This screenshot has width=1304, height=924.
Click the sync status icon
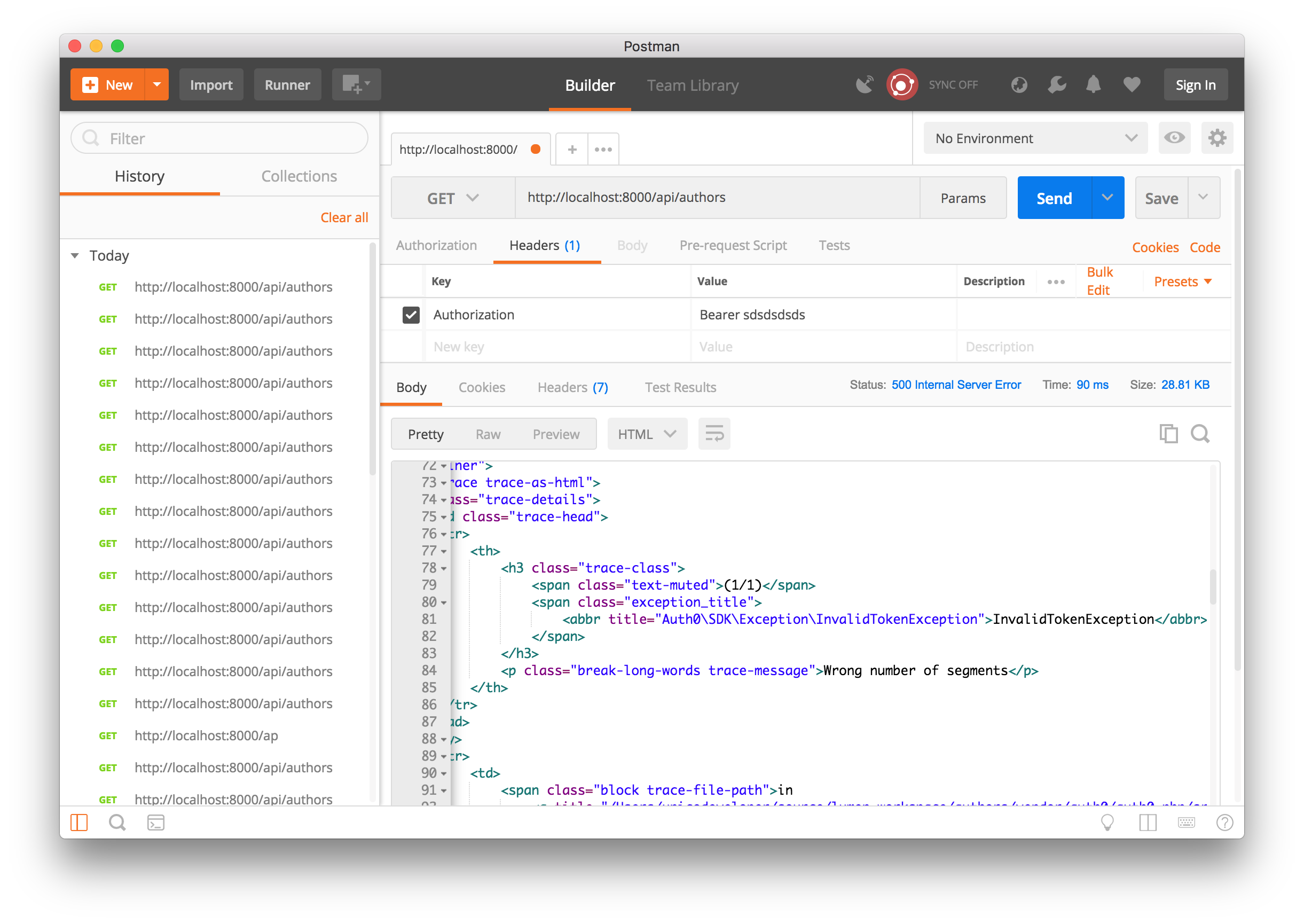(x=901, y=85)
